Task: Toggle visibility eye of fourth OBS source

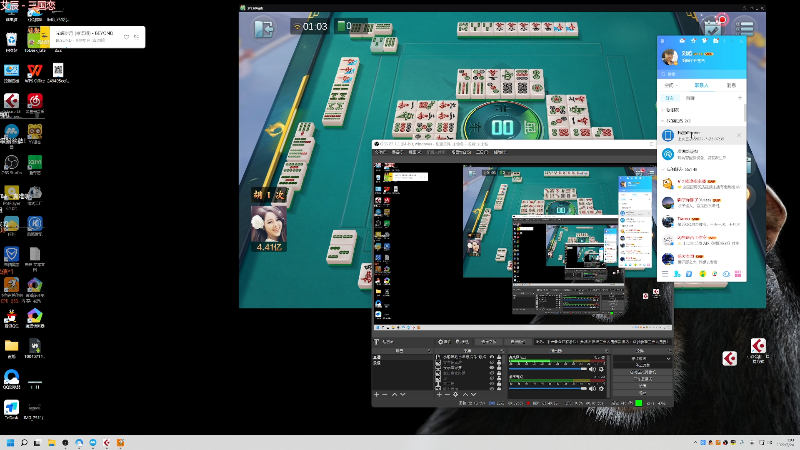Action: tap(492, 372)
